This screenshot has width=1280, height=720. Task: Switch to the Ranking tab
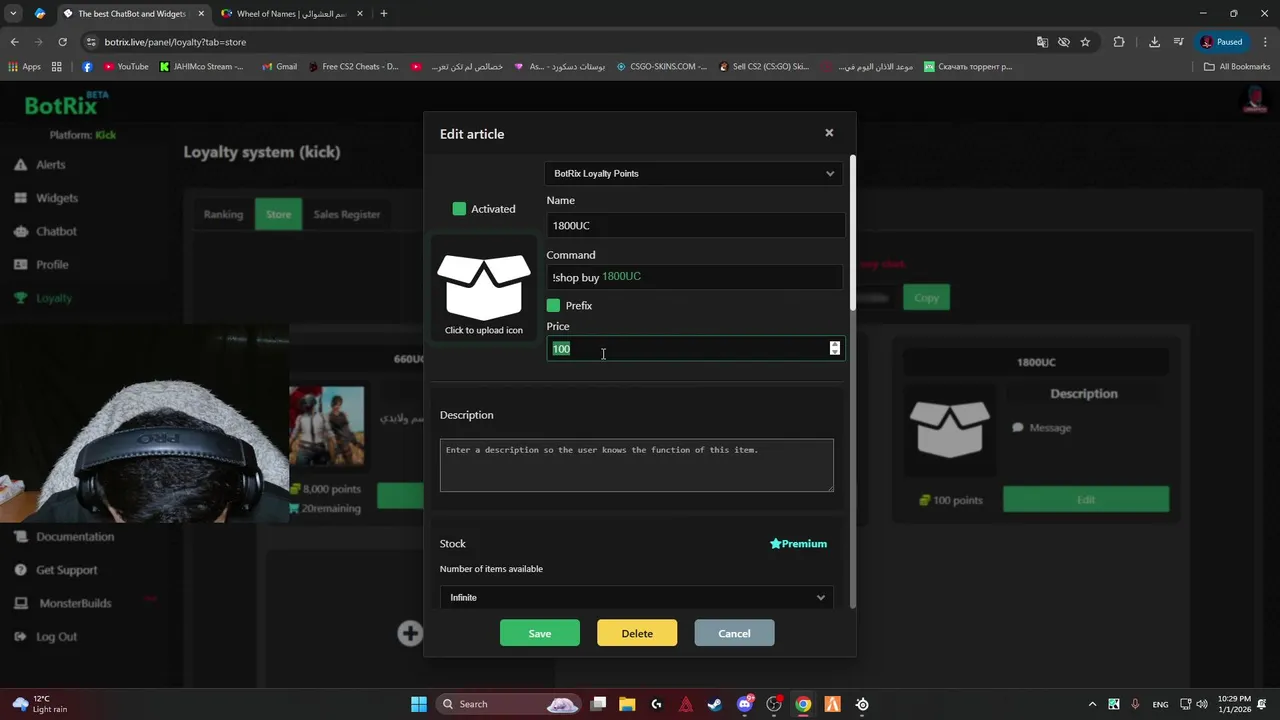pos(223,214)
